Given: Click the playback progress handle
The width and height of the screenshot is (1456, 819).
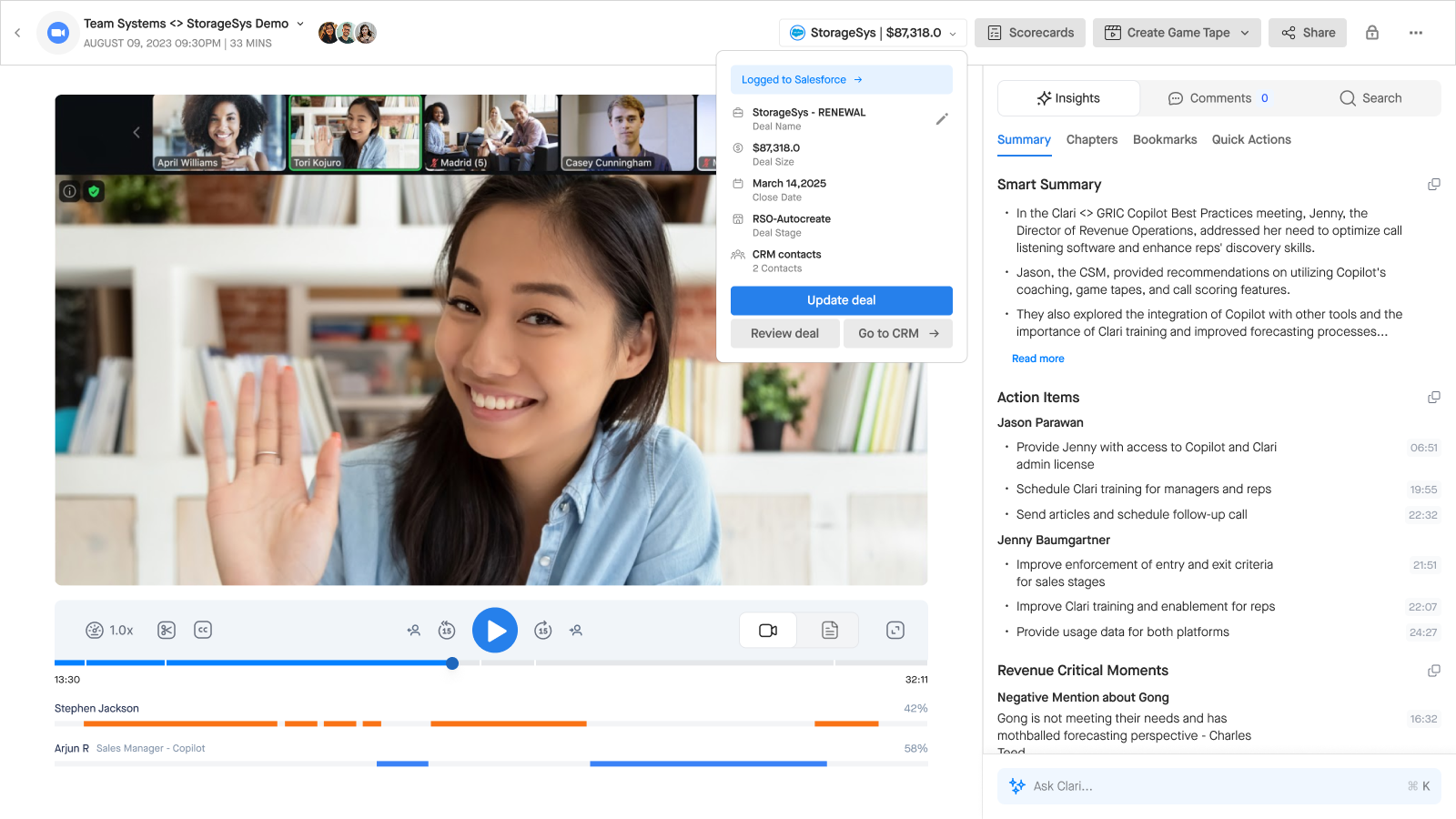Looking at the screenshot, I should 452,663.
